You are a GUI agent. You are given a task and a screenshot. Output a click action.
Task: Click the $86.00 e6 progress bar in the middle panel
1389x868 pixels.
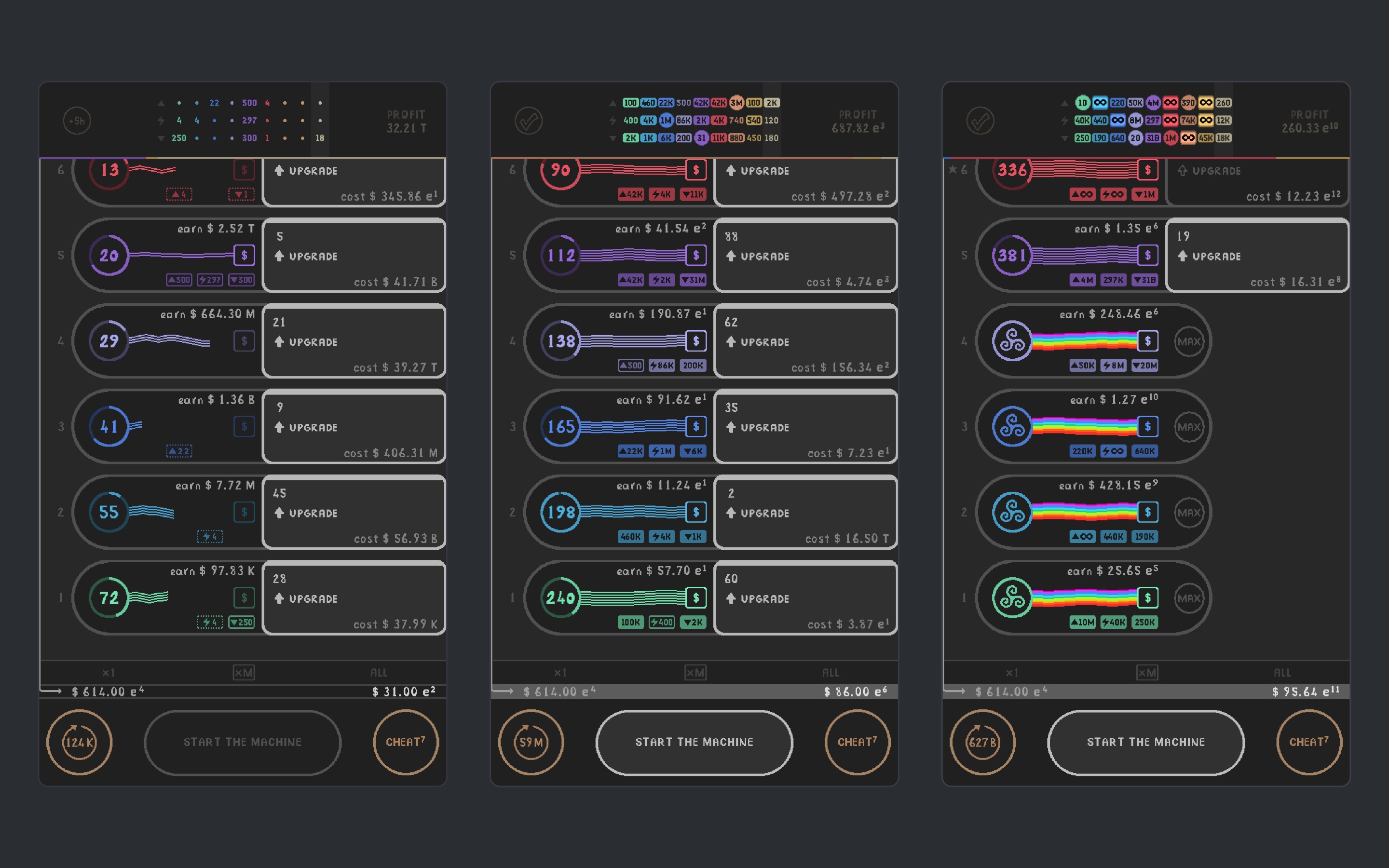pos(694,691)
